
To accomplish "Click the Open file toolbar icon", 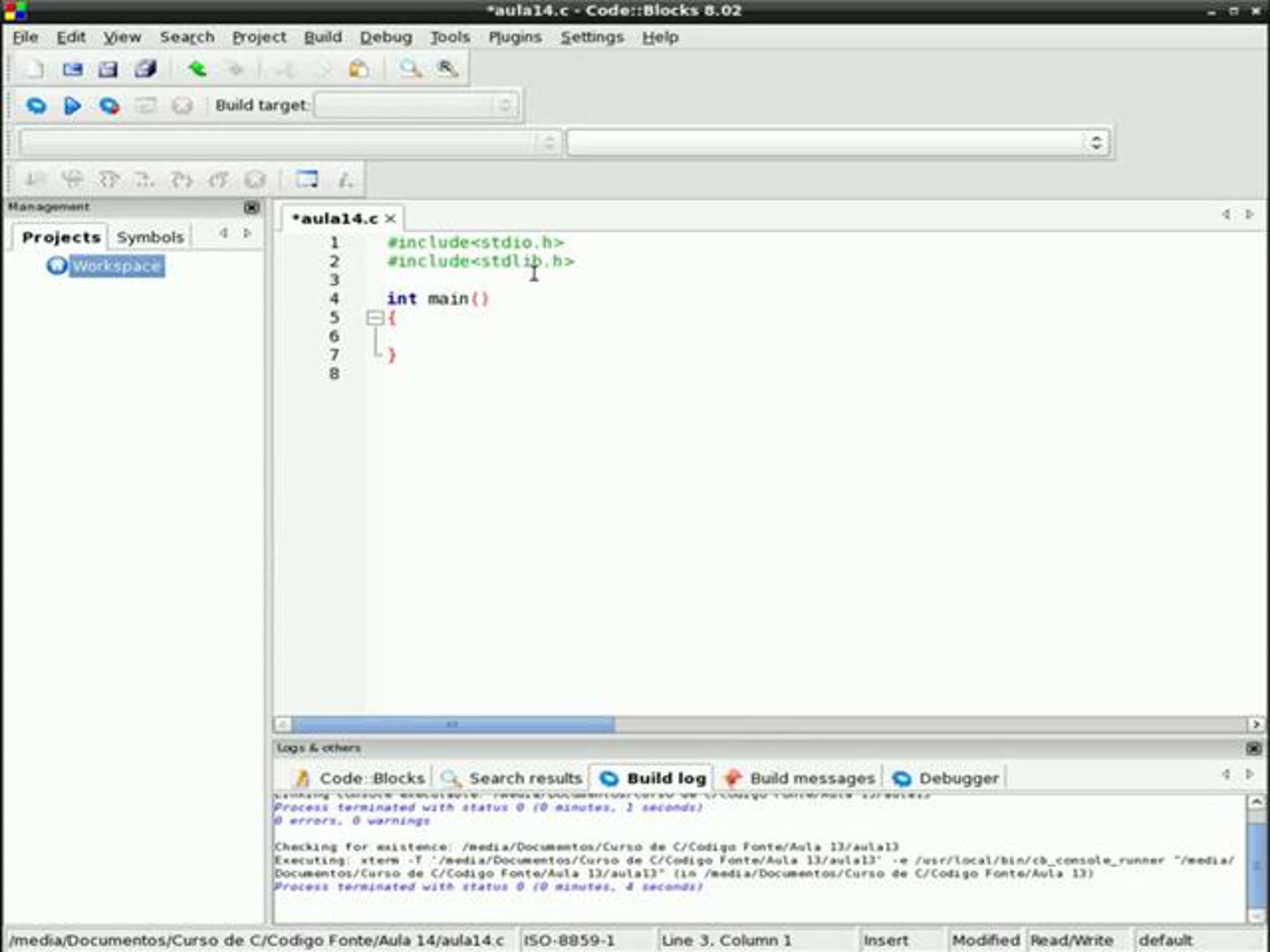I will coord(72,69).
